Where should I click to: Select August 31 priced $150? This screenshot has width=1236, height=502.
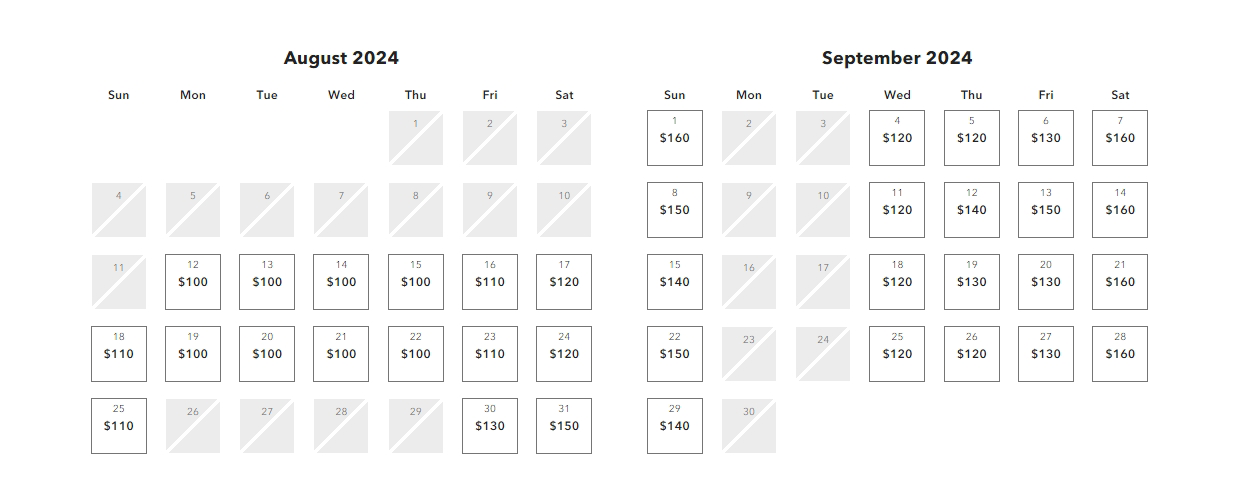click(x=564, y=426)
